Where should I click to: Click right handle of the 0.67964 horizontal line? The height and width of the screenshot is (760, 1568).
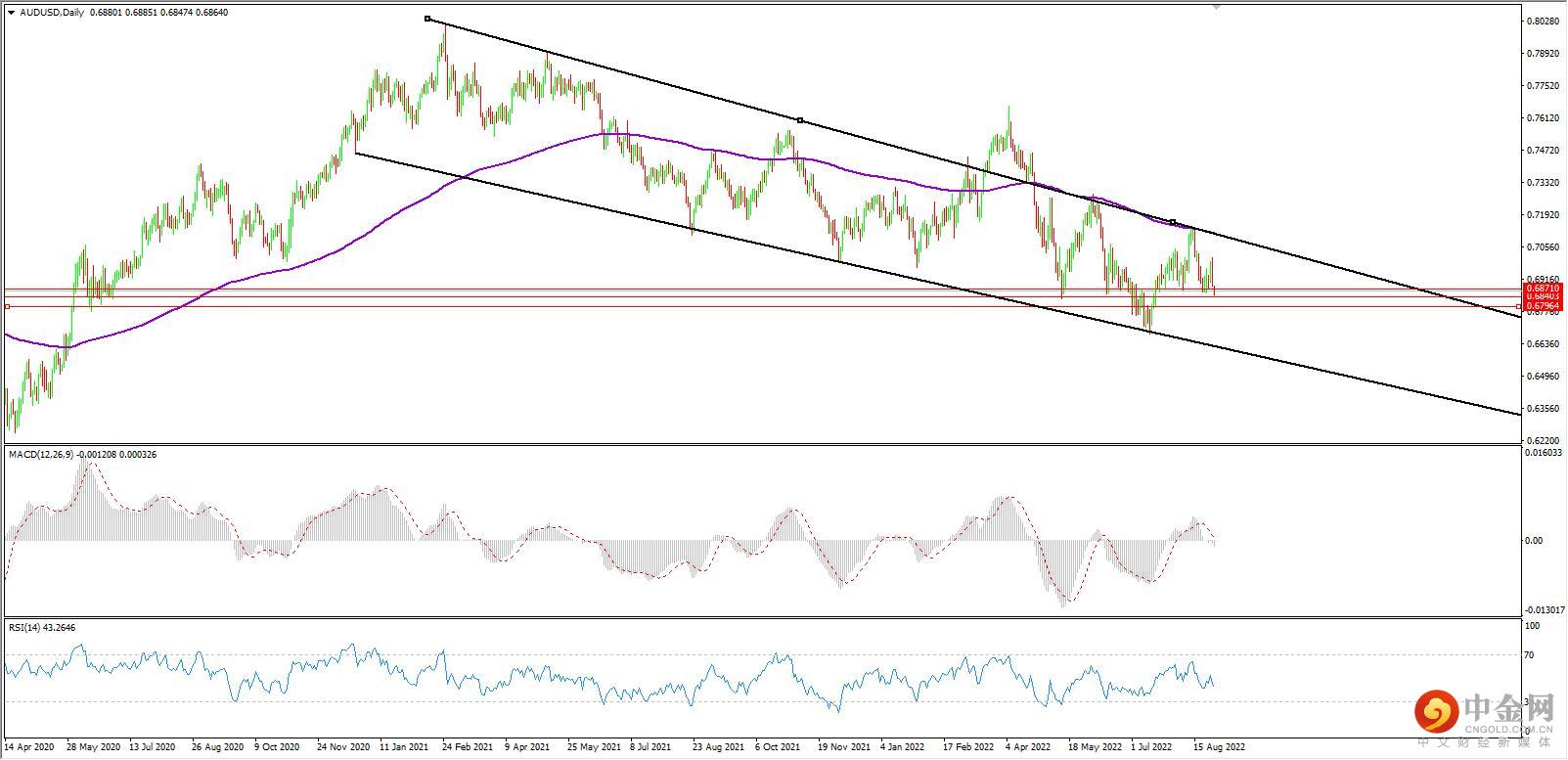coord(1519,306)
